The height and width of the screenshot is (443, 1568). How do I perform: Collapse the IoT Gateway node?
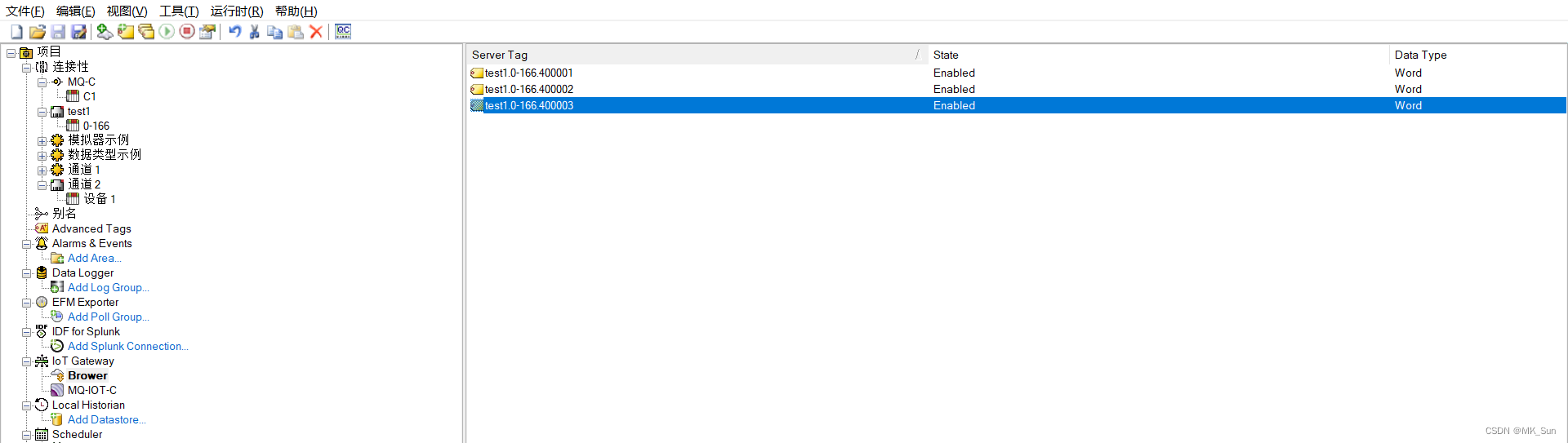tap(26, 361)
